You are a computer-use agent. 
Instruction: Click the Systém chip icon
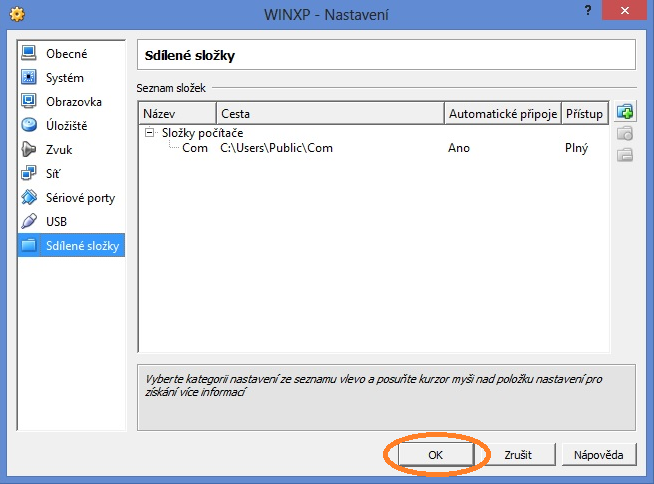[x=29, y=77]
